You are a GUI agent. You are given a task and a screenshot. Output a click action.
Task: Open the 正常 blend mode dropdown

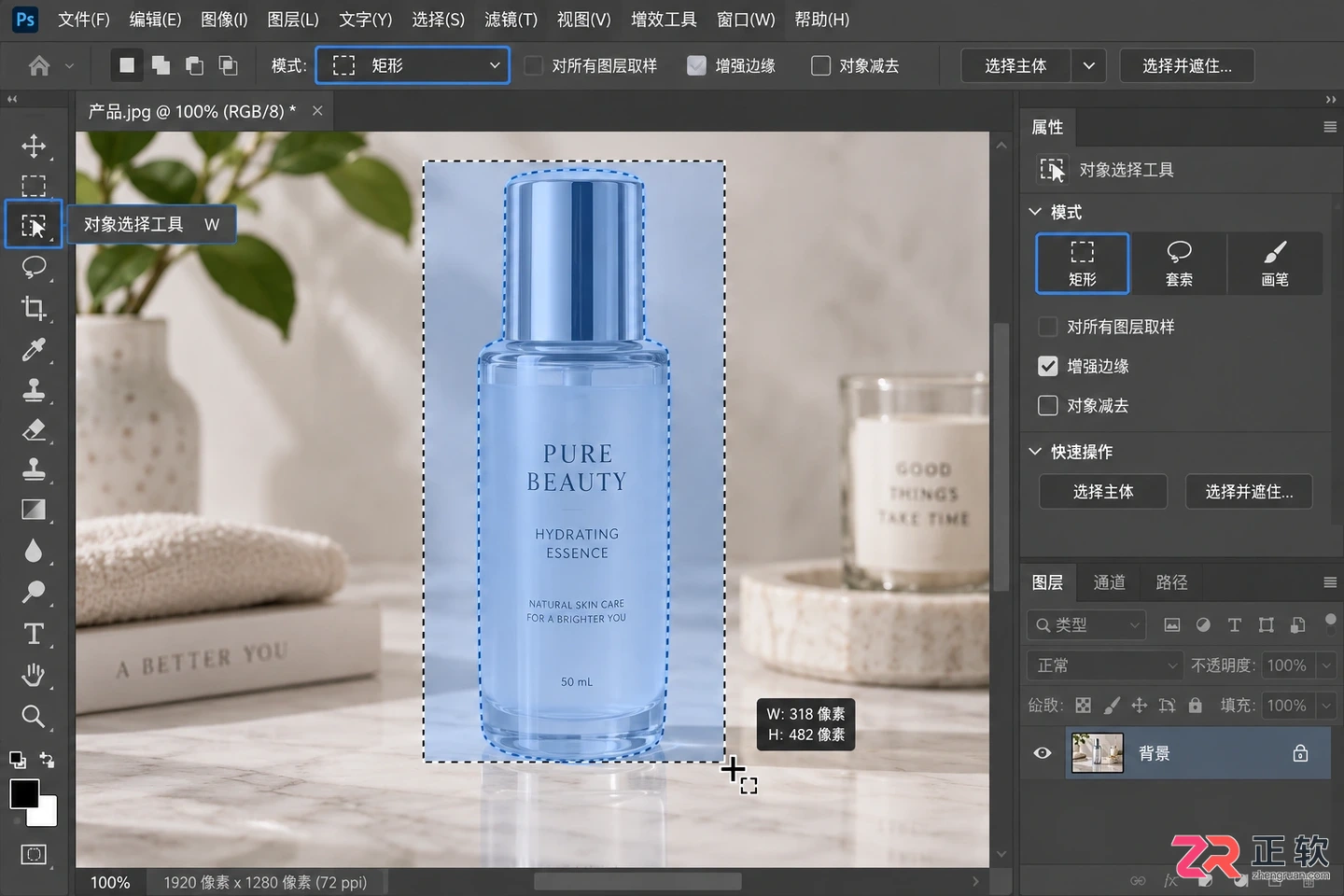coord(1105,665)
